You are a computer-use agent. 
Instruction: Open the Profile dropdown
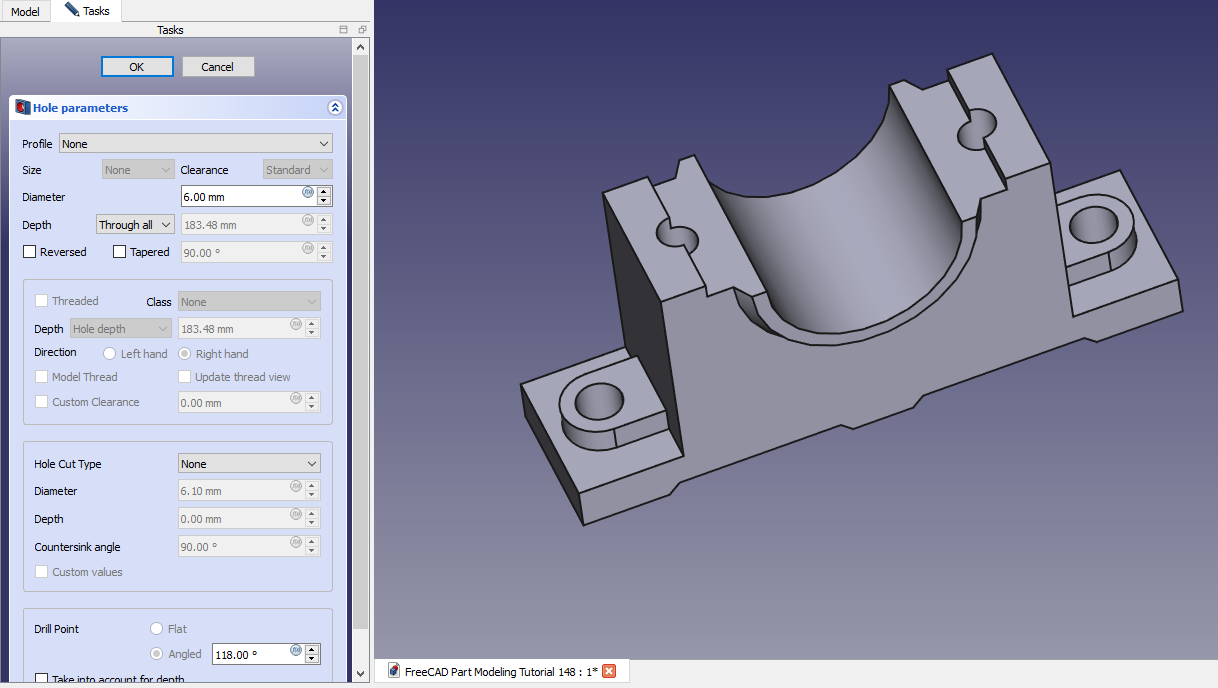tap(195, 144)
